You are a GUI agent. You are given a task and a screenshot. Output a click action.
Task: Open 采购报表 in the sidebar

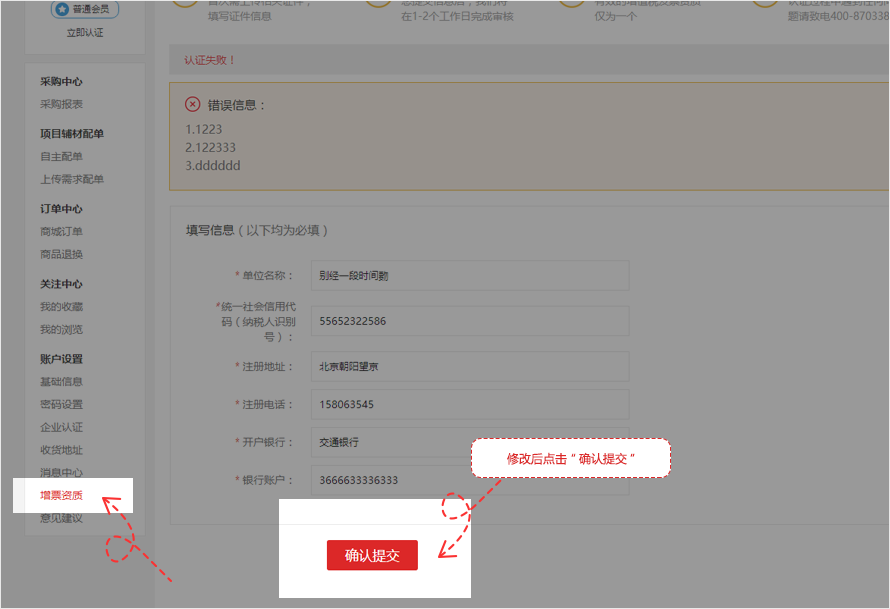(x=62, y=104)
